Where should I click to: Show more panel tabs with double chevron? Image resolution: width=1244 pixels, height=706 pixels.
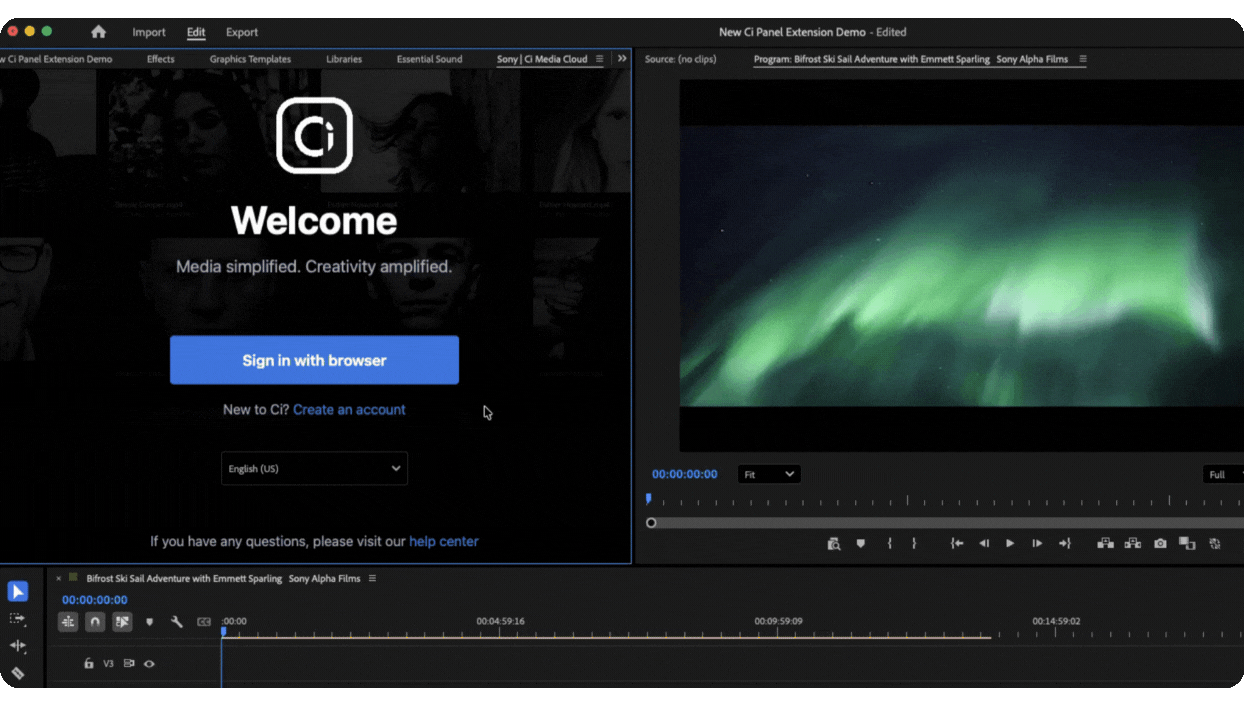pyautogui.click(x=622, y=59)
